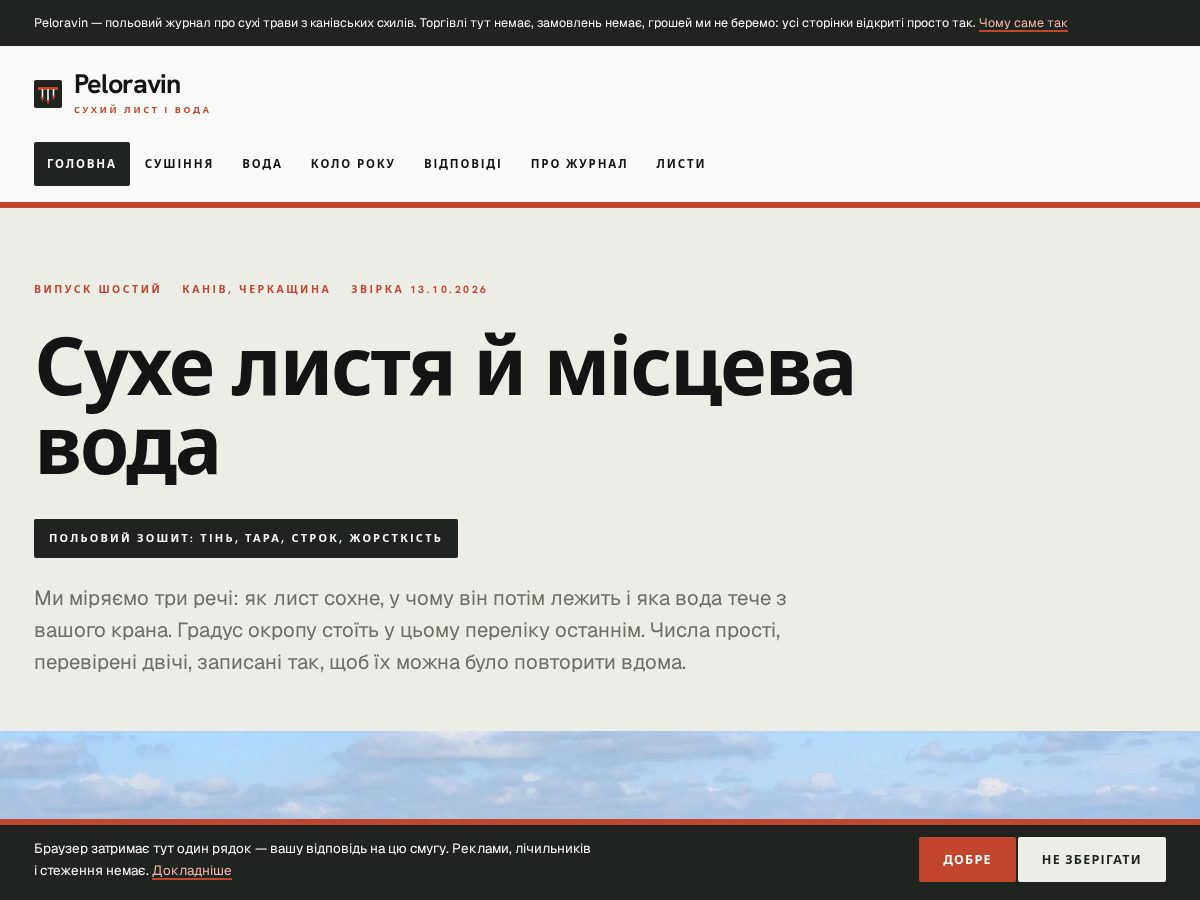Visit the 'Про журнал' page
This screenshot has height=900, width=1200.
[579, 164]
